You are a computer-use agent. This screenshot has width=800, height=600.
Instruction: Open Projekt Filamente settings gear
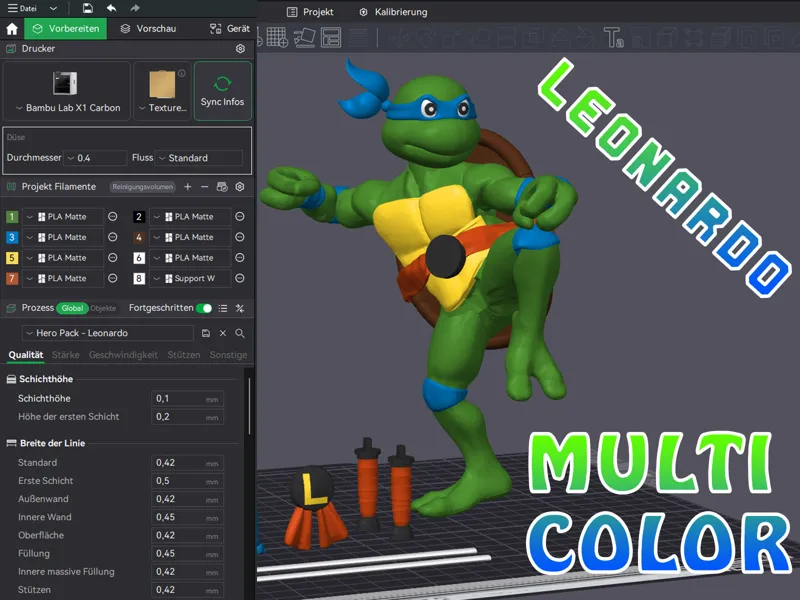coord(240,187)
